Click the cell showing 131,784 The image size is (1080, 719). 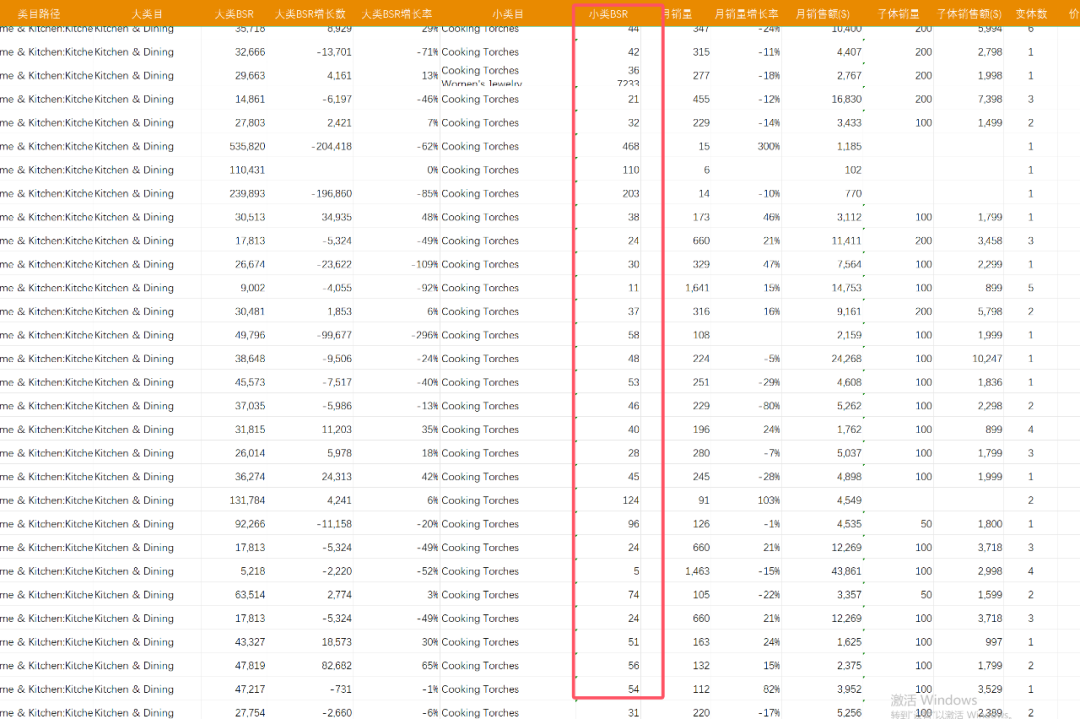click(247, 500)
